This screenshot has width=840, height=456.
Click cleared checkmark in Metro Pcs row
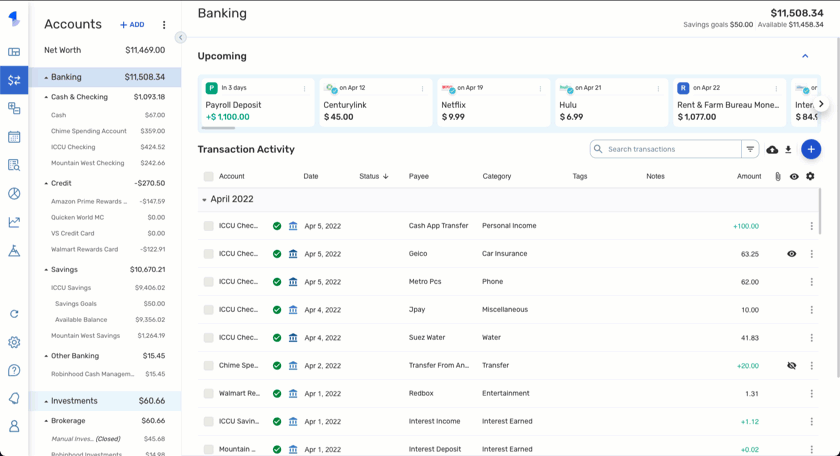(x=277, y=282)
